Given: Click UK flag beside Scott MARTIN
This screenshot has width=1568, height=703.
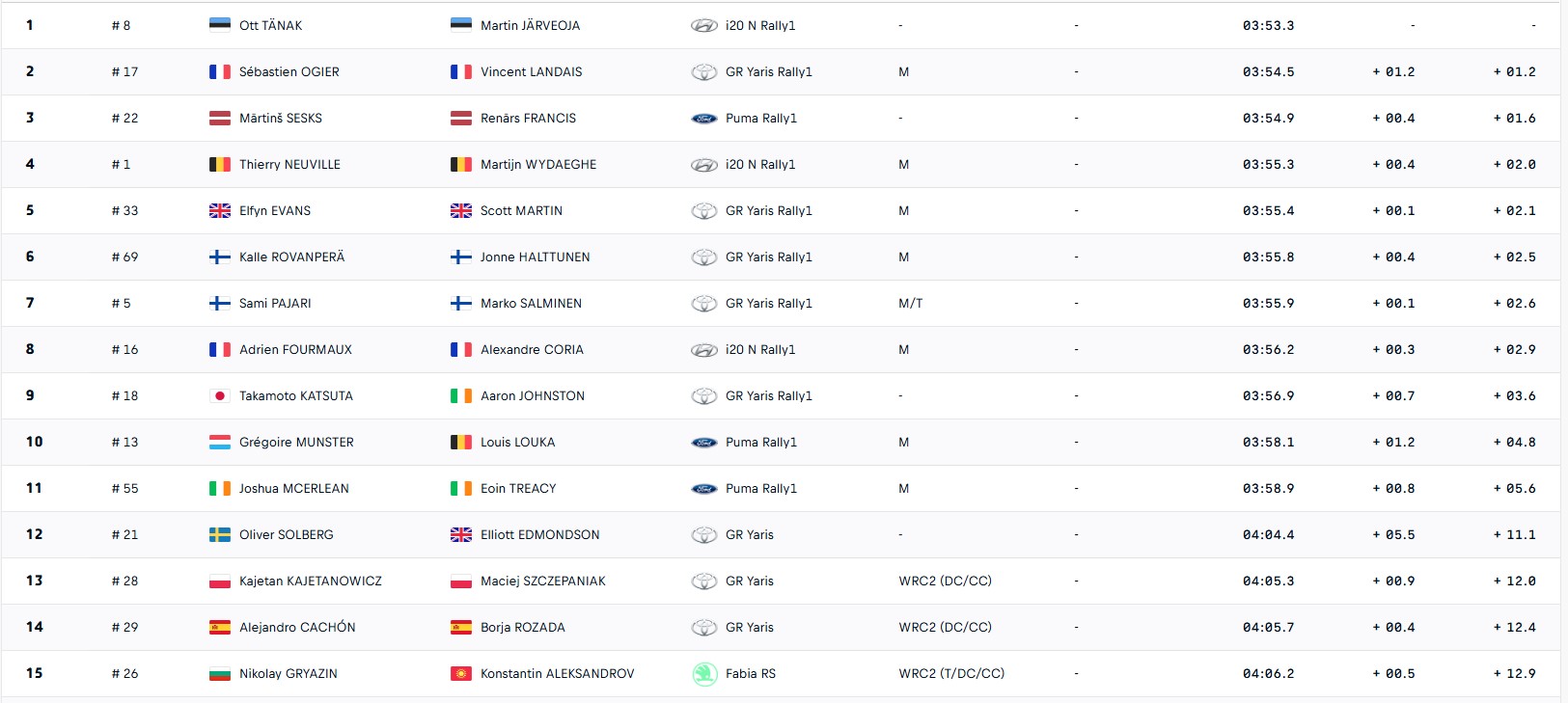Looking at the screenshot, I should 461,211.
